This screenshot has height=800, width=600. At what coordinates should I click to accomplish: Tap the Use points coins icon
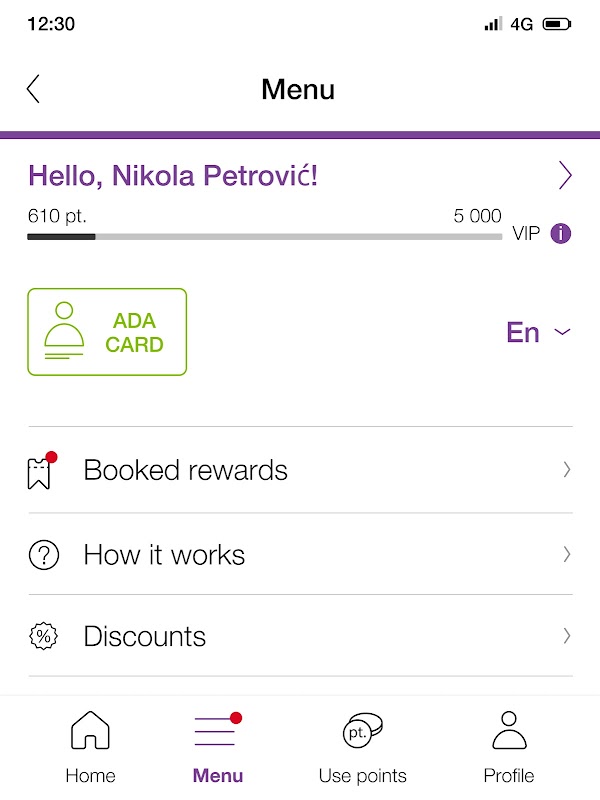(362, 730)
